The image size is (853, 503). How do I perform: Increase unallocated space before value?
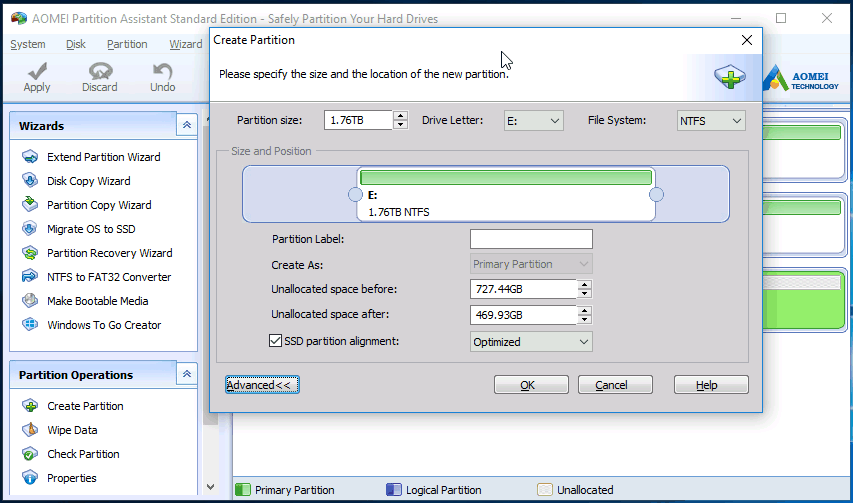(584, 284)
